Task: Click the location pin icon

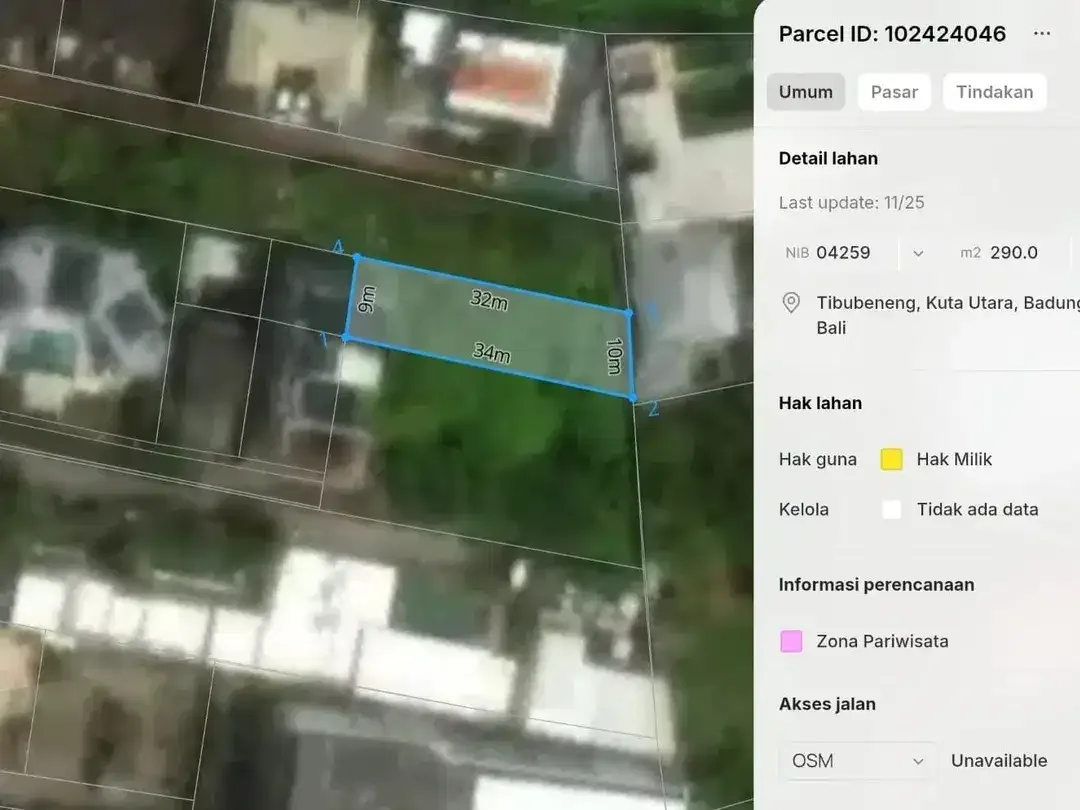Action: pyautogui.click(x=791, y=303)
